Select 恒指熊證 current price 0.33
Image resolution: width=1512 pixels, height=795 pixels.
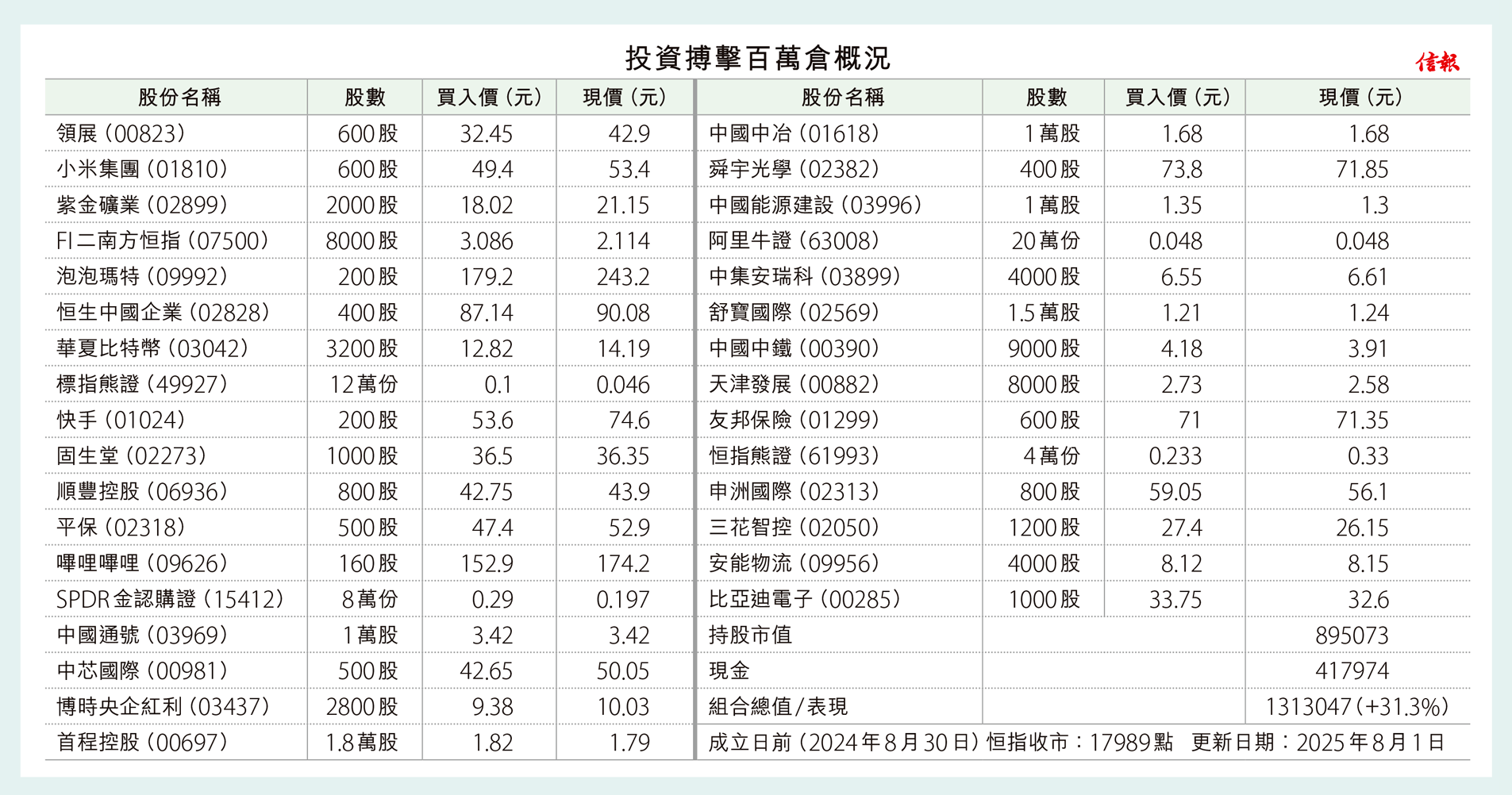point(1368,455)
